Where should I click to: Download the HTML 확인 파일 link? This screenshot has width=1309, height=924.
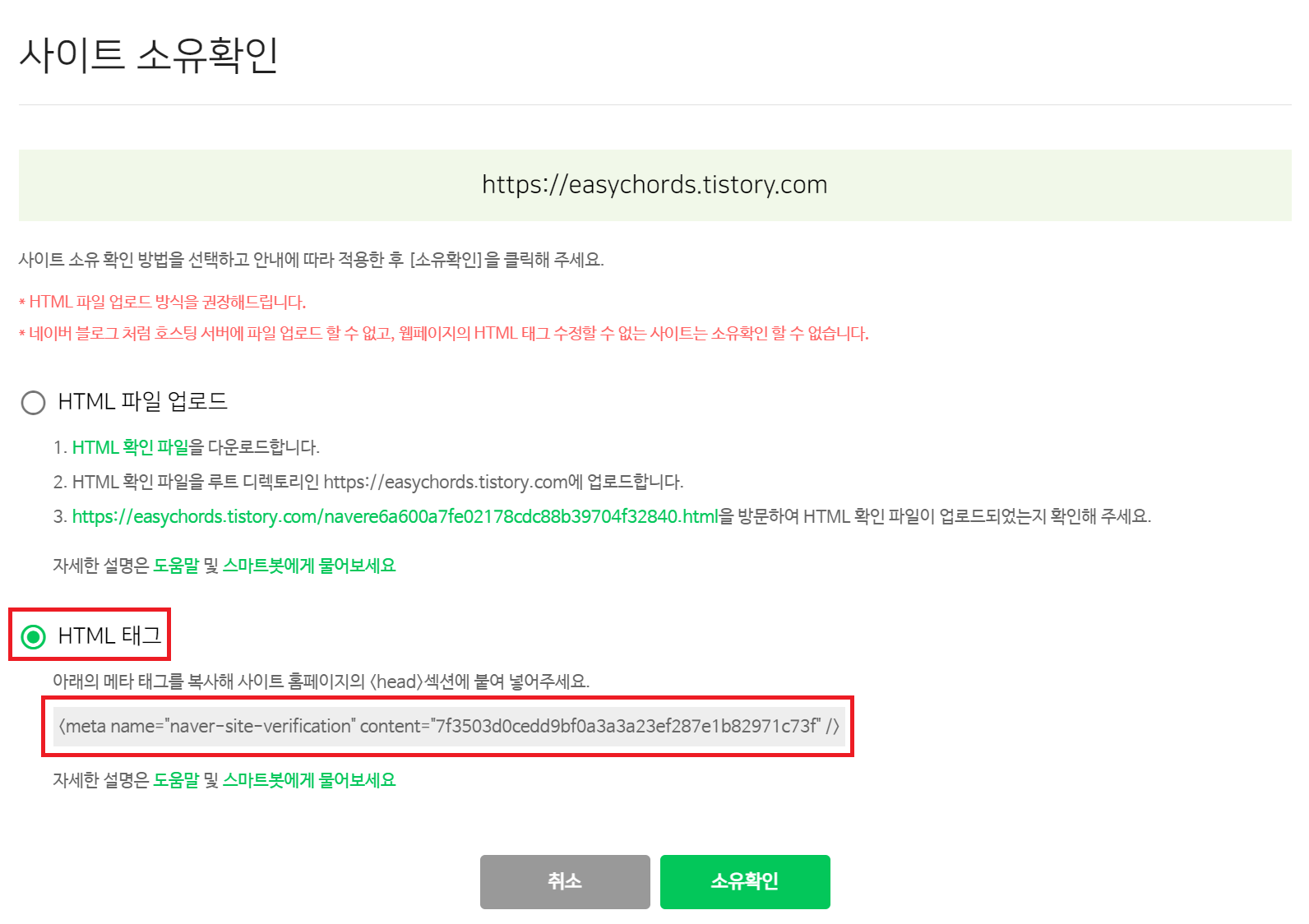click(130, 447)
